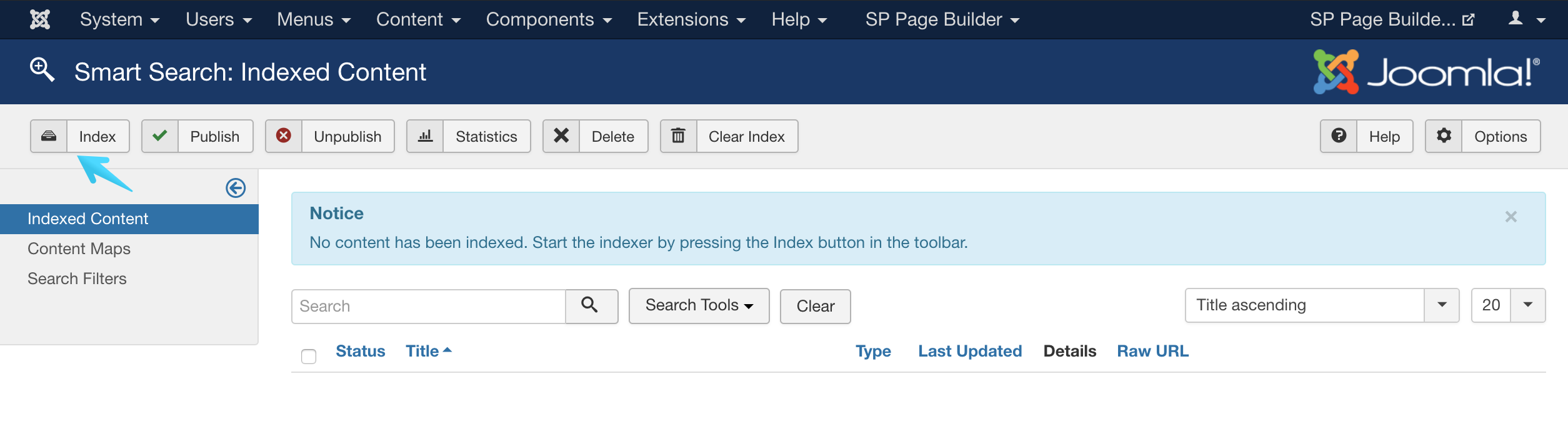This screenshot has width=1568, height=424.
Task: Click the Joomla logo icon in top menu
Action: pyautogui.click(x=40, y=19)
